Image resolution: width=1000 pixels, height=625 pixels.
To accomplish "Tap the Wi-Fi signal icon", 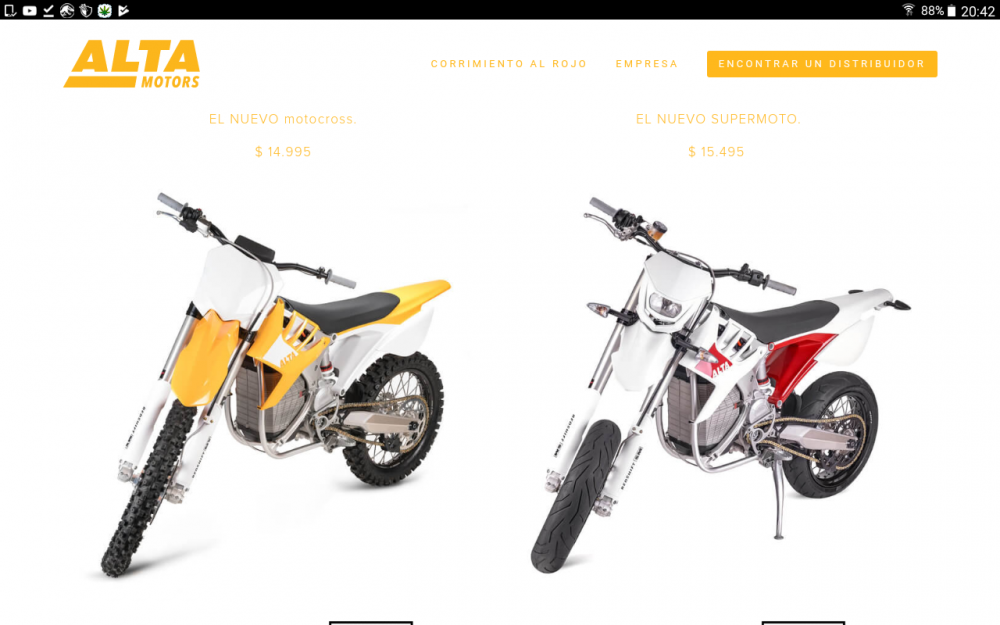I will (908, 10).
